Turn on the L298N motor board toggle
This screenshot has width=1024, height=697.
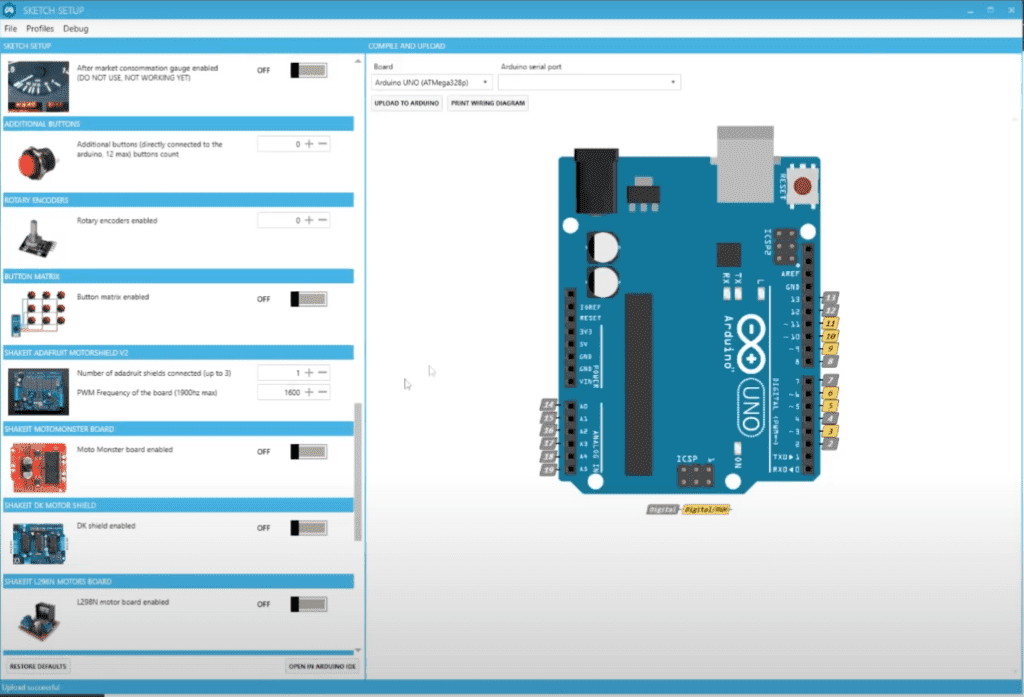309,604
